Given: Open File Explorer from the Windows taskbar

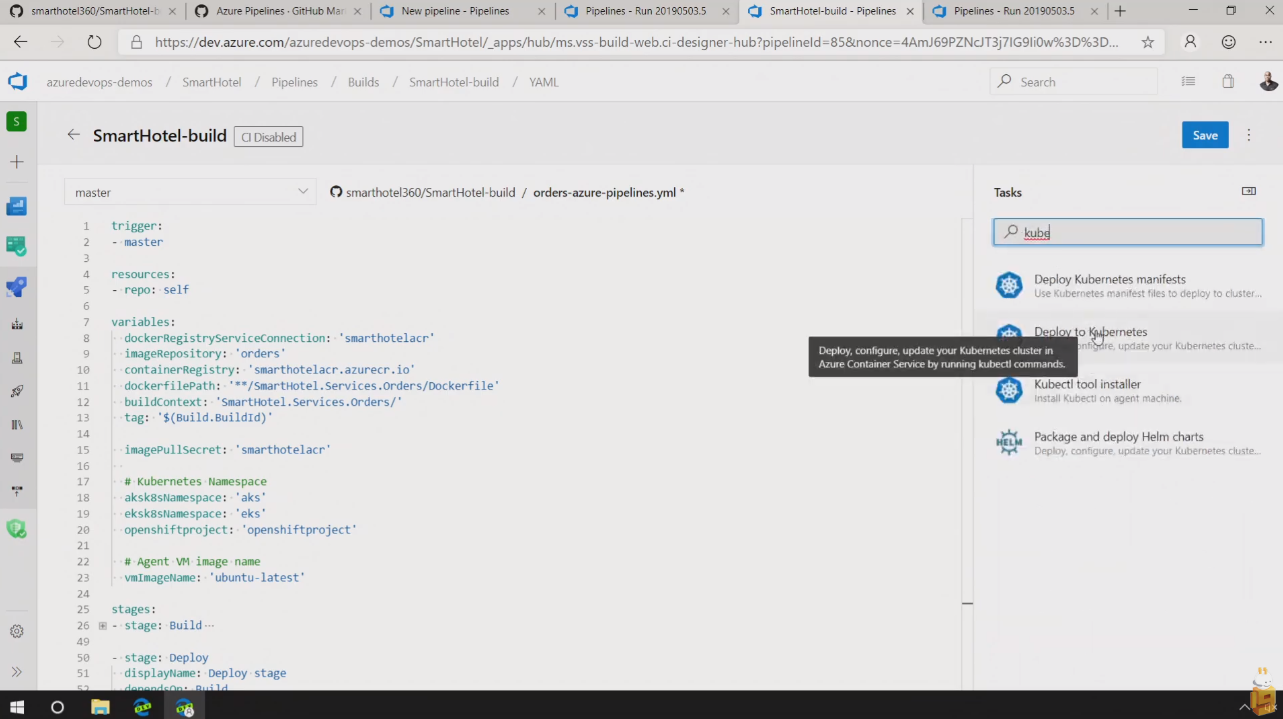Looking at the screenshot, I should click(x=100, y=707).
